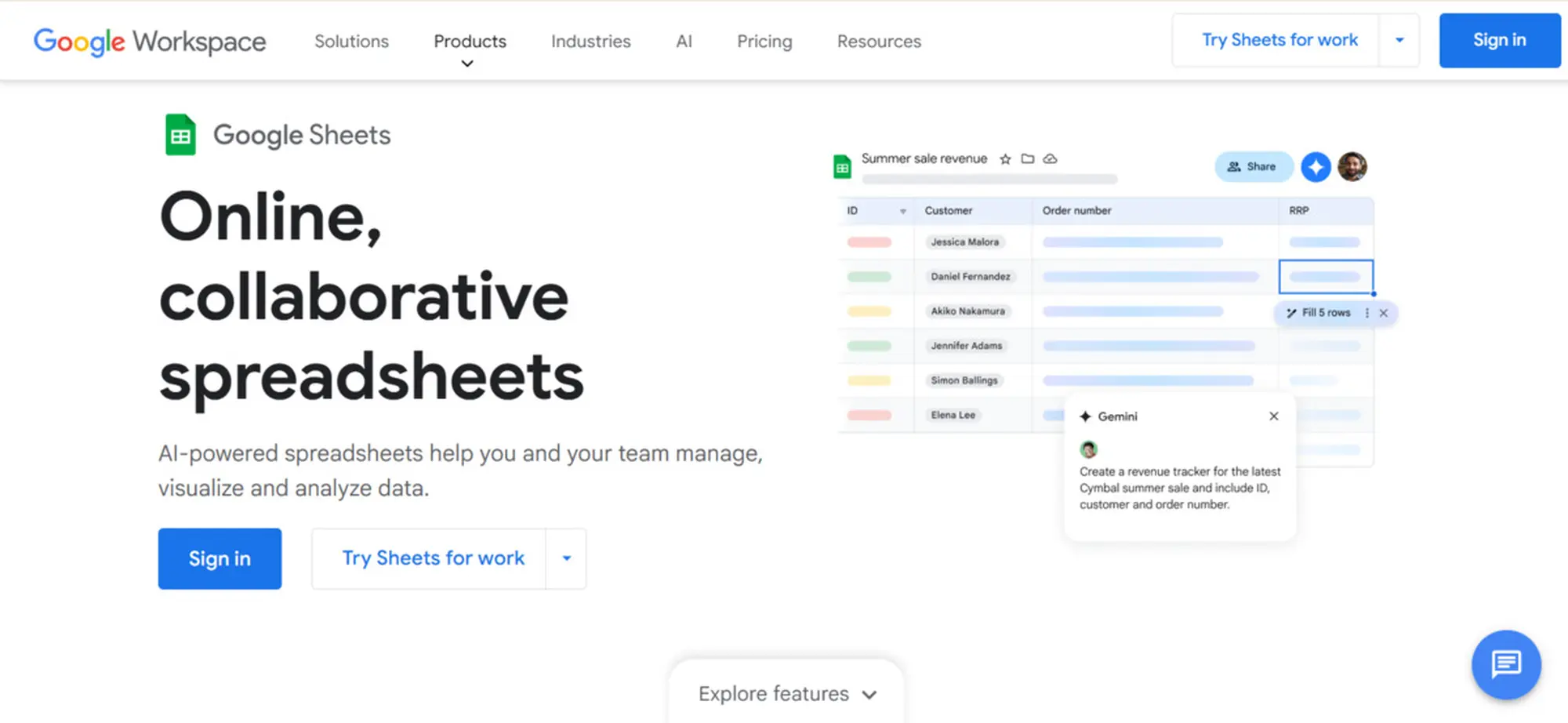Click the Google Sheets product name text
Screen dimensions: 1568x723
tap(302, 135)
